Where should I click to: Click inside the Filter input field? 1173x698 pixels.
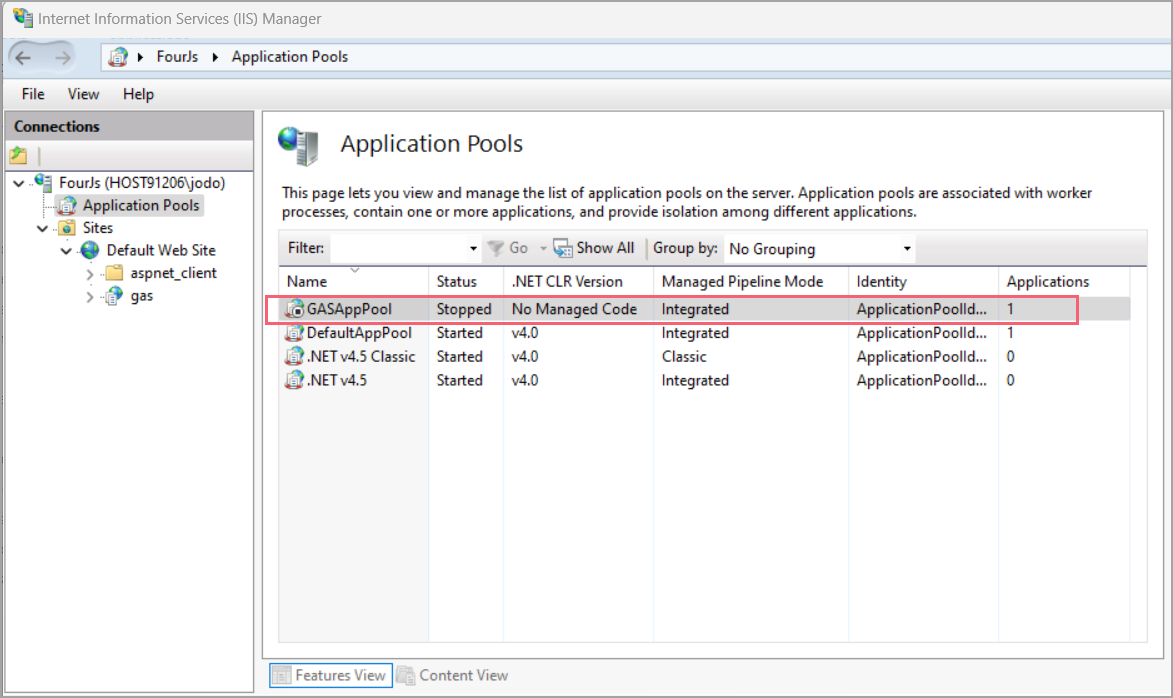click(400, 248)
